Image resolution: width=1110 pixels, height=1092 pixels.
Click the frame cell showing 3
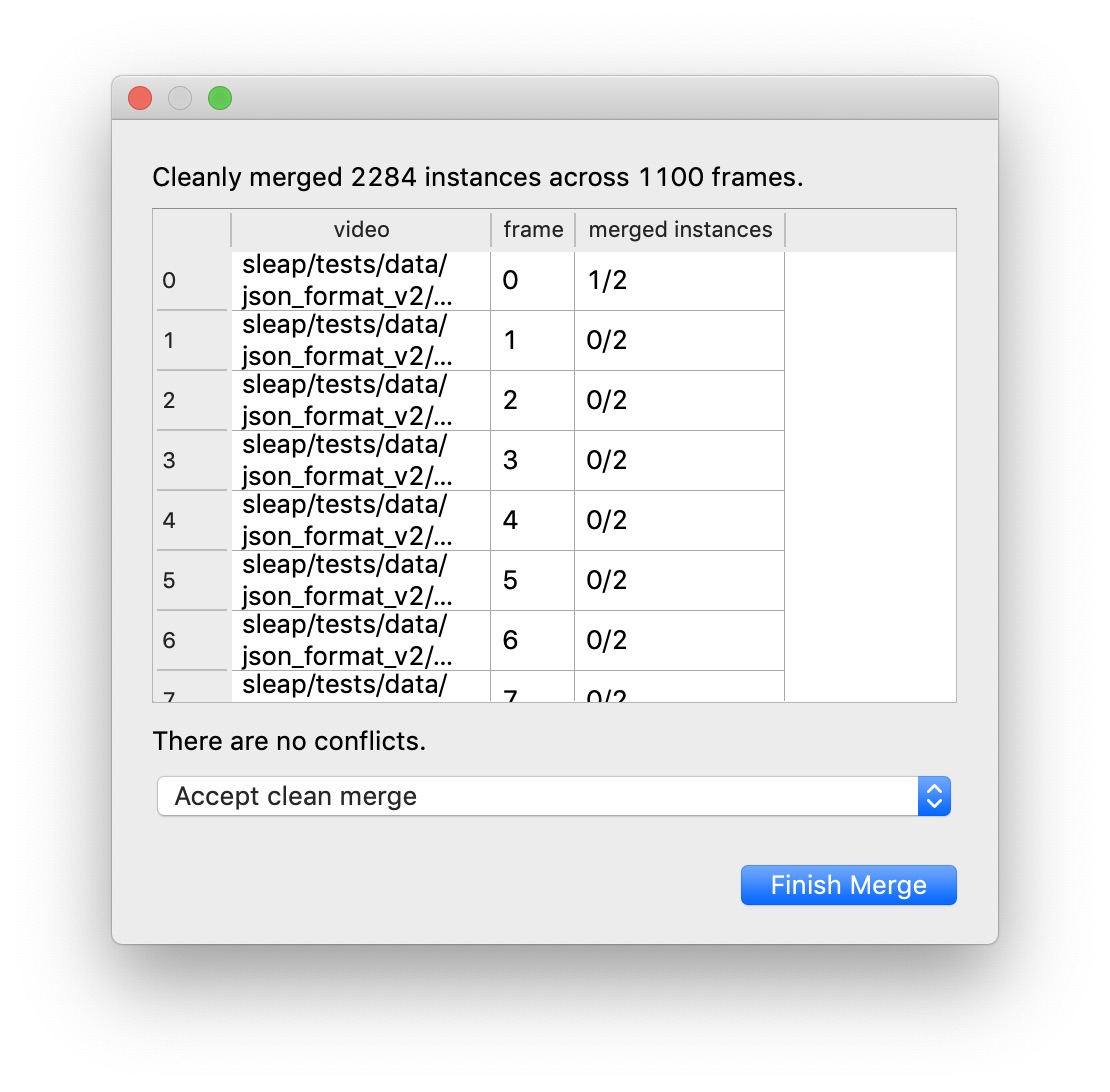tap(532, 461)
